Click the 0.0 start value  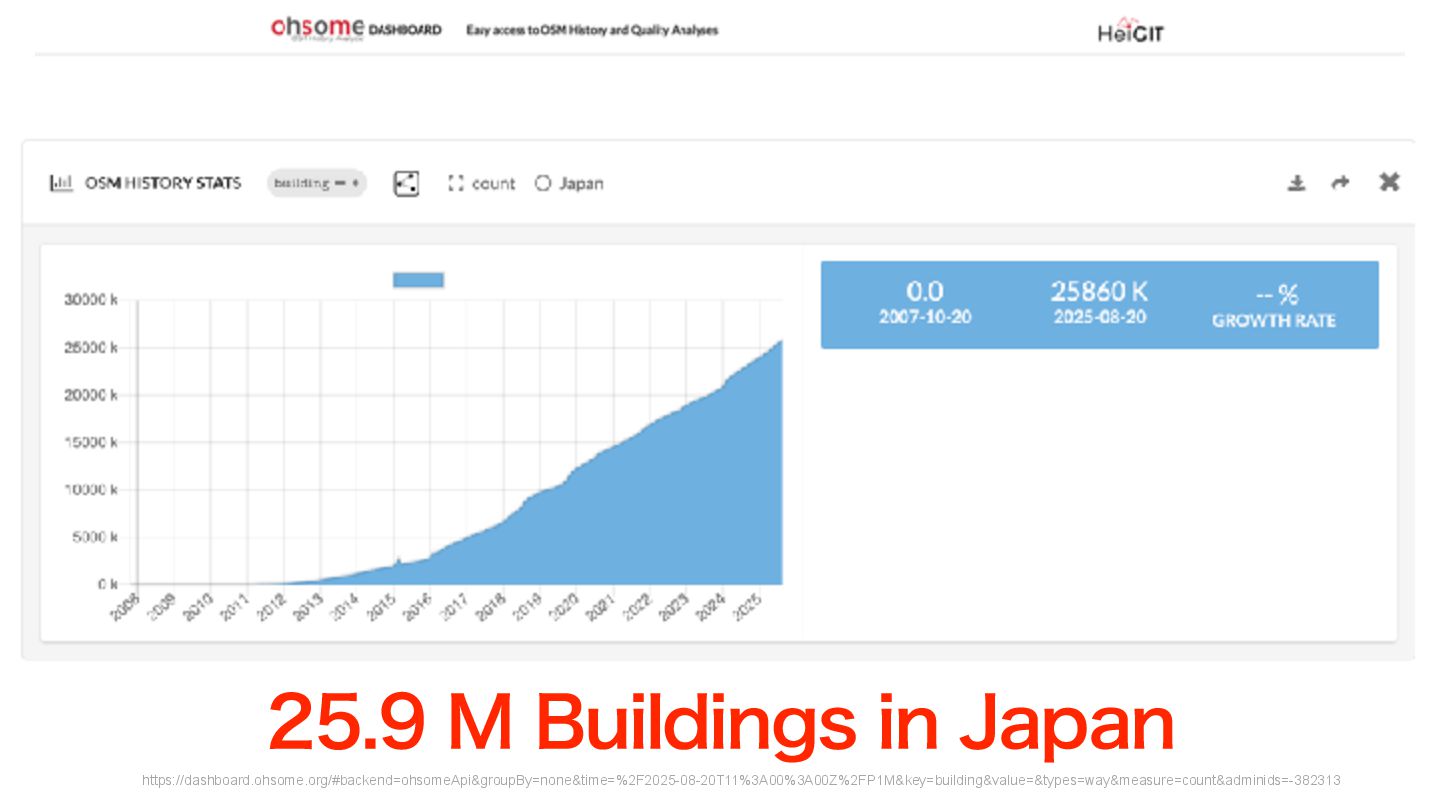[924, 291]
